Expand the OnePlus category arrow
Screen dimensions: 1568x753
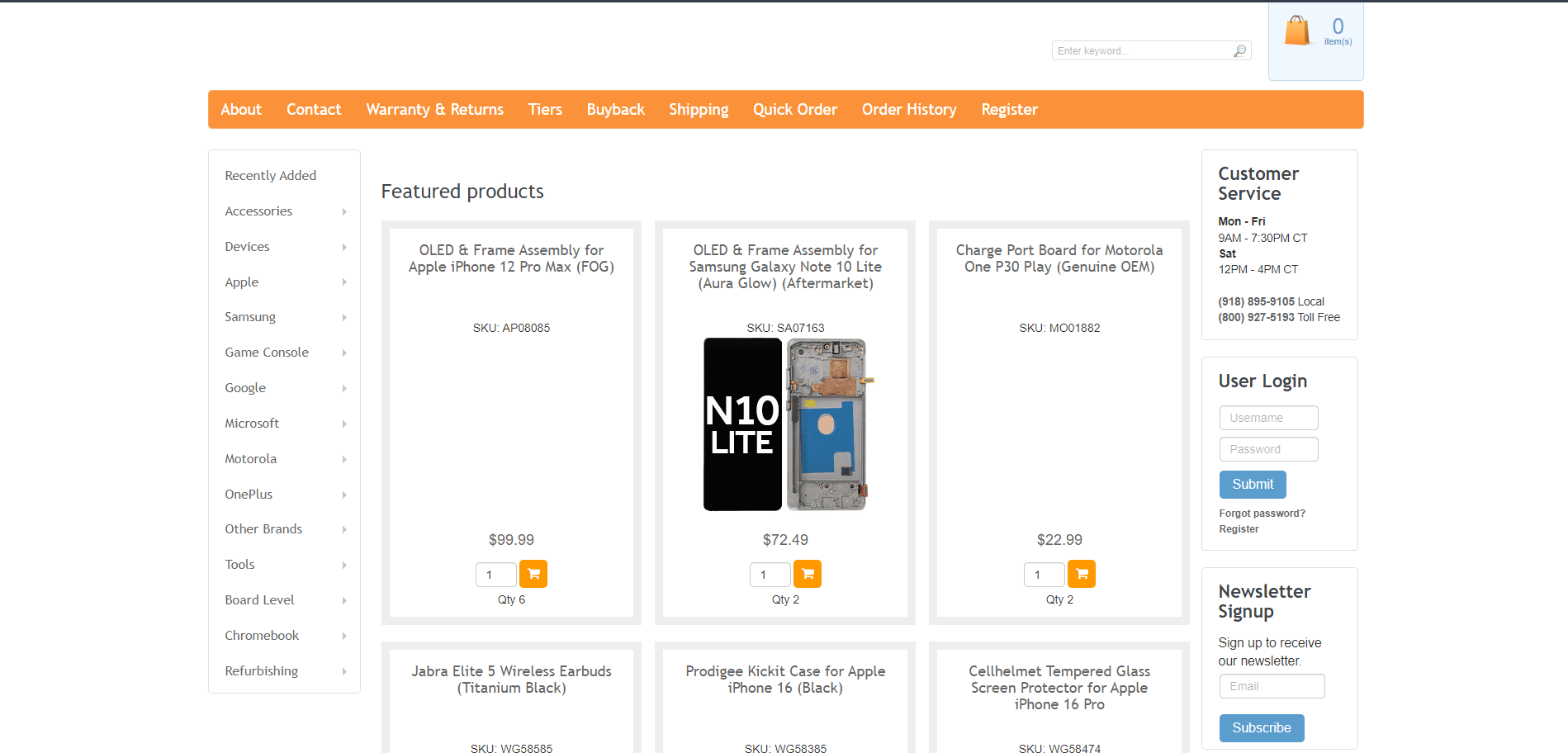(344, 495)
